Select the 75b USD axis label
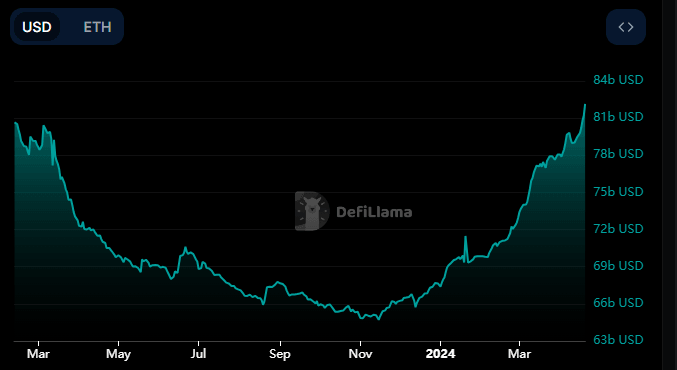The image size is (677, 370). click(618, 192)
